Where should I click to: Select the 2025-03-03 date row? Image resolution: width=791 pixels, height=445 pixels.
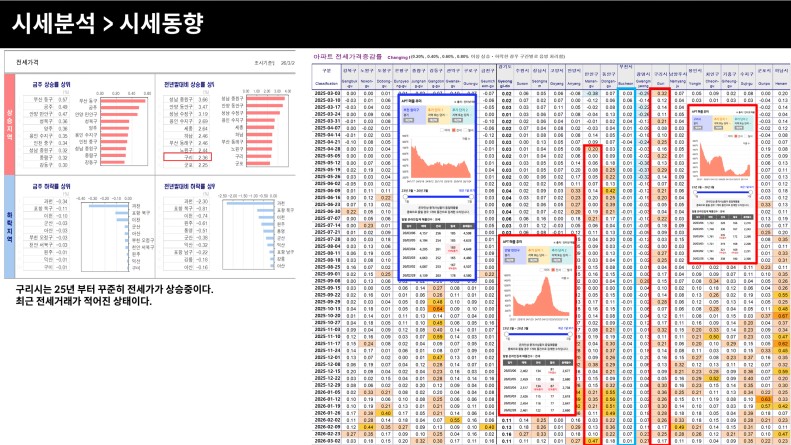328,93
